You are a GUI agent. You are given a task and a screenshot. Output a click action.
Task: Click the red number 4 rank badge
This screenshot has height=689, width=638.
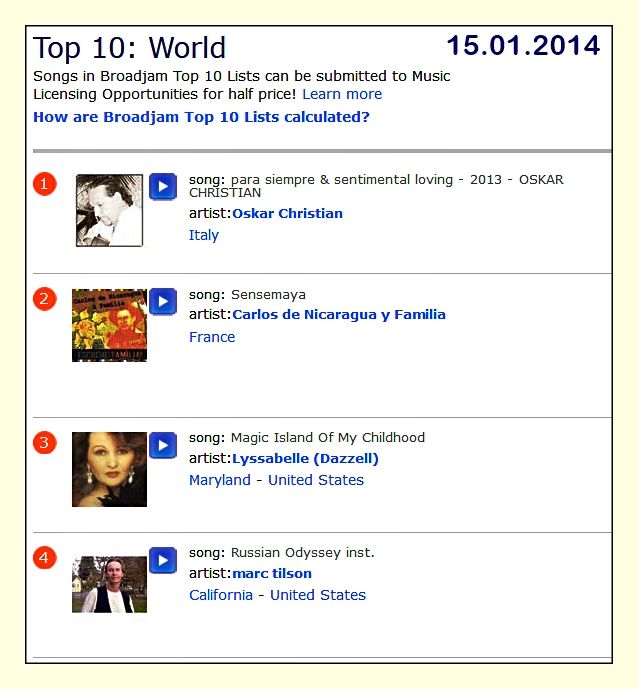pyautogui.click(x=45, y=558)
